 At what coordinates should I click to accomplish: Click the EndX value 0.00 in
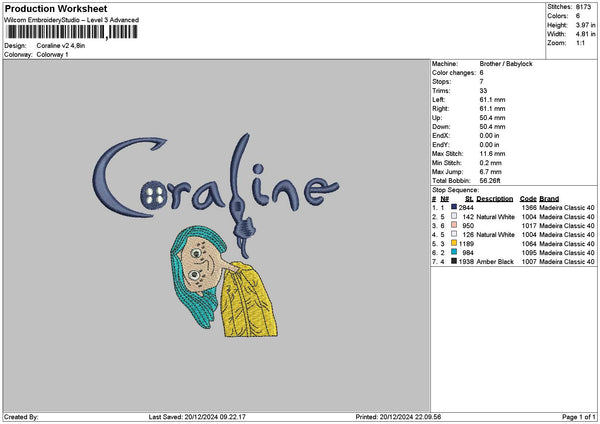489,136
